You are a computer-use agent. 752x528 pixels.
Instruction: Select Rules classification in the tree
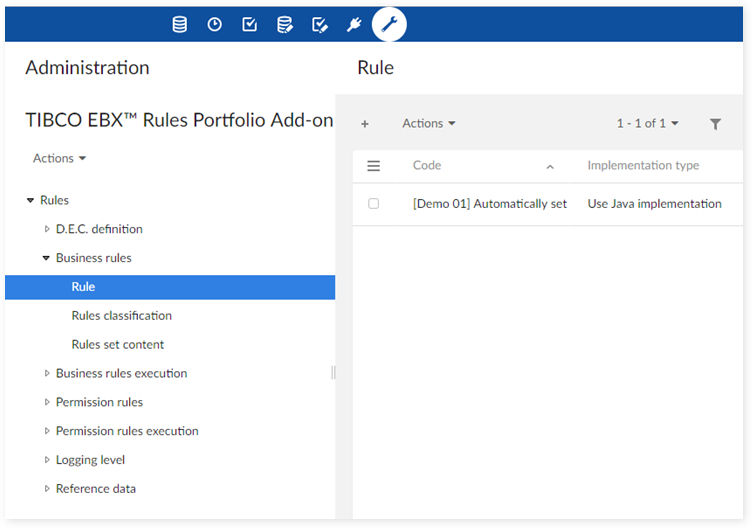pyautogui.click(x=121, y=316)
